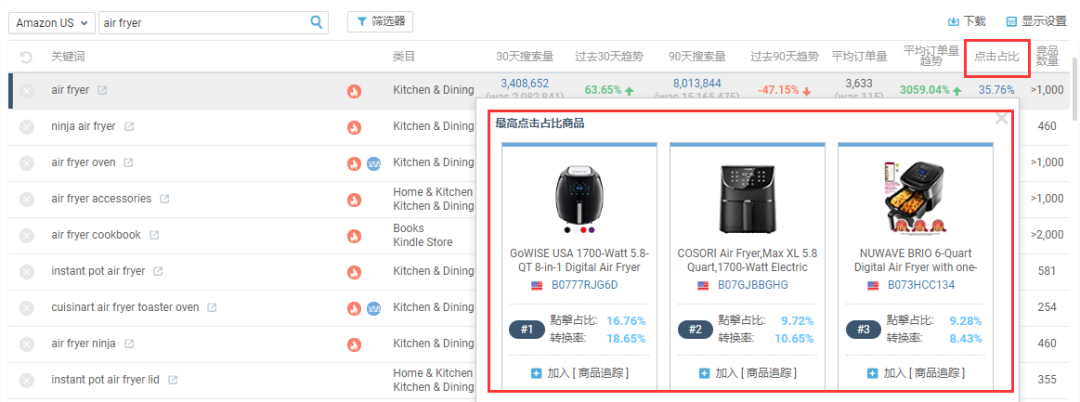Open the Amazon US marketplace dropdown
Image resolution: width=1080 pixels, height=402 pixels.
coord(52,23)
